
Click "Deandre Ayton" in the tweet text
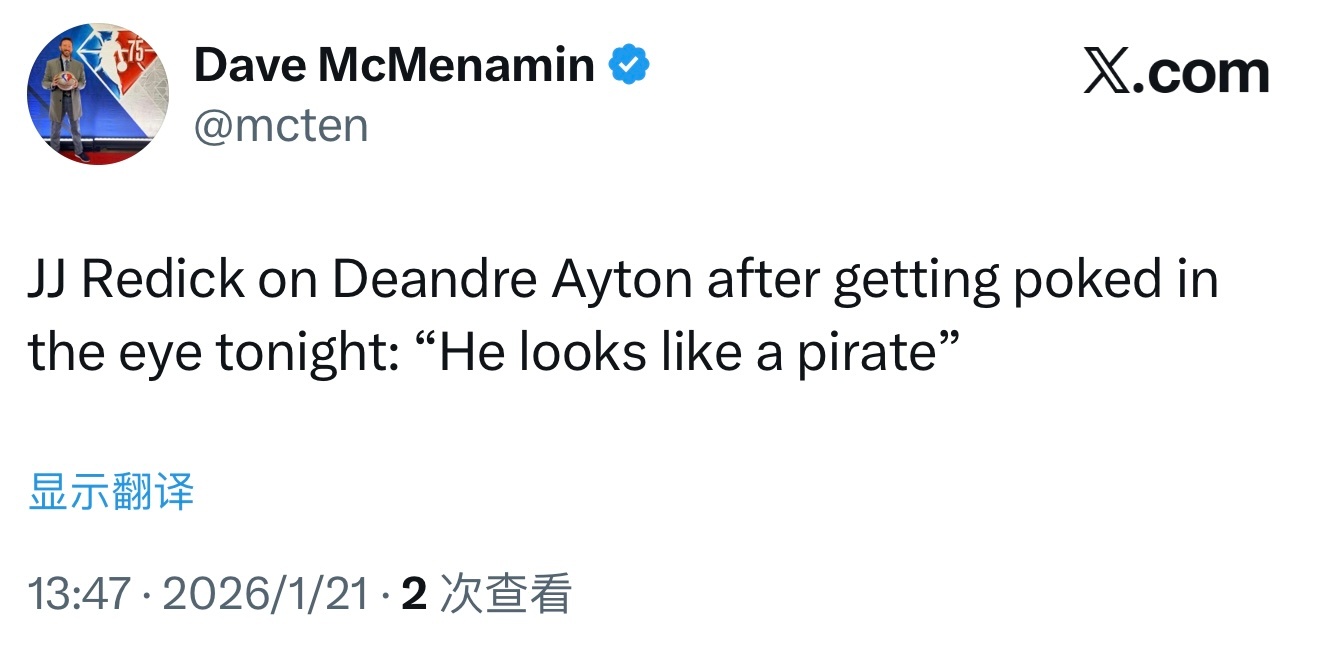coord(513,282)
